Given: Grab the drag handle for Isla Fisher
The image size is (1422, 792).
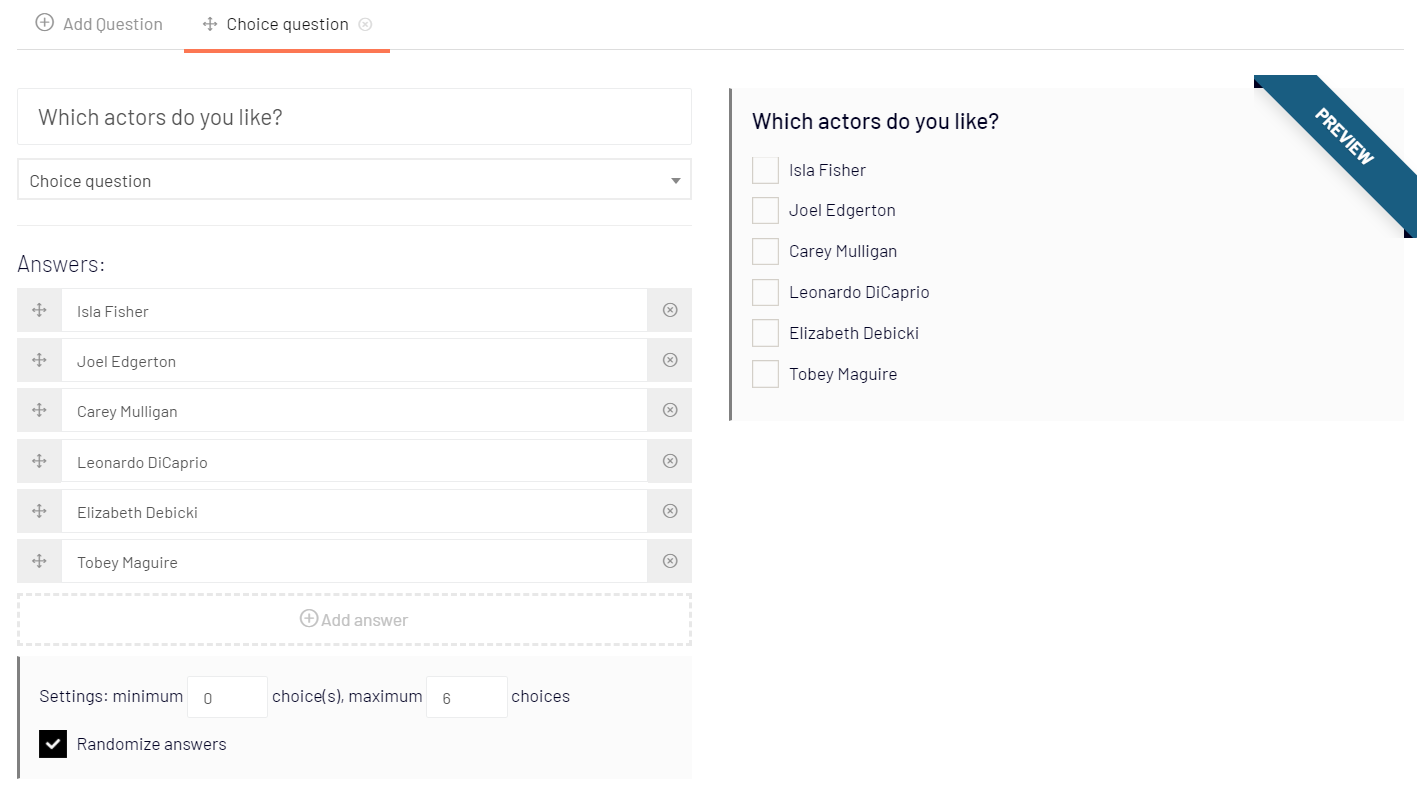Looking at the screenshot, I should tap(40, 310).
